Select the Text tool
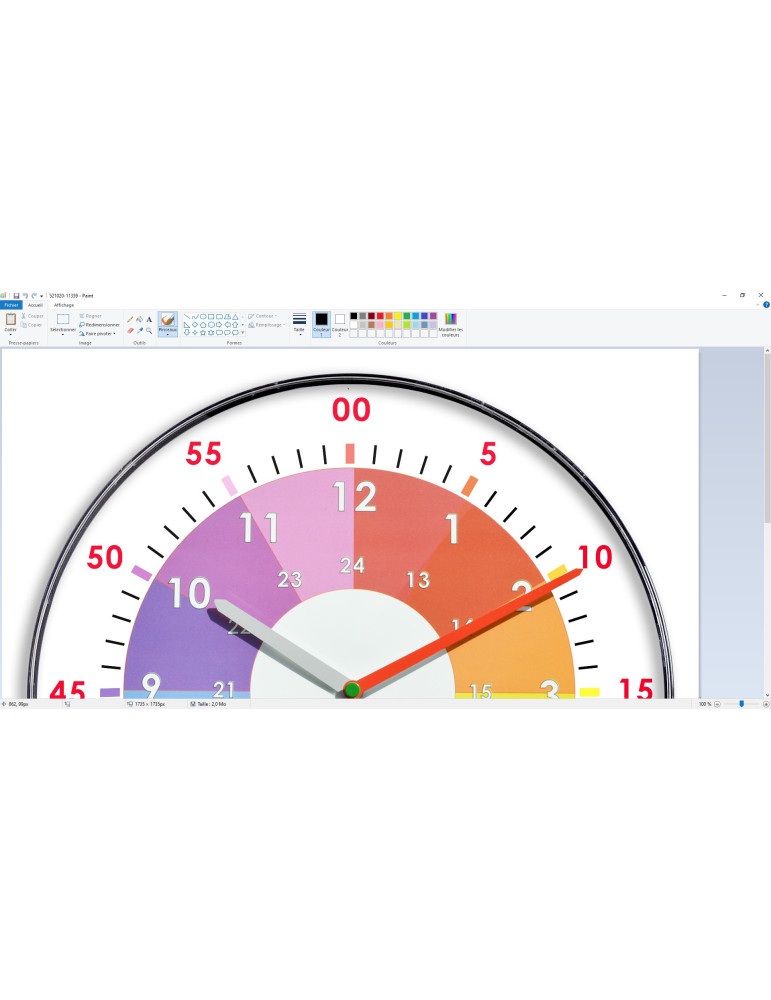 [x=149, y=319]
